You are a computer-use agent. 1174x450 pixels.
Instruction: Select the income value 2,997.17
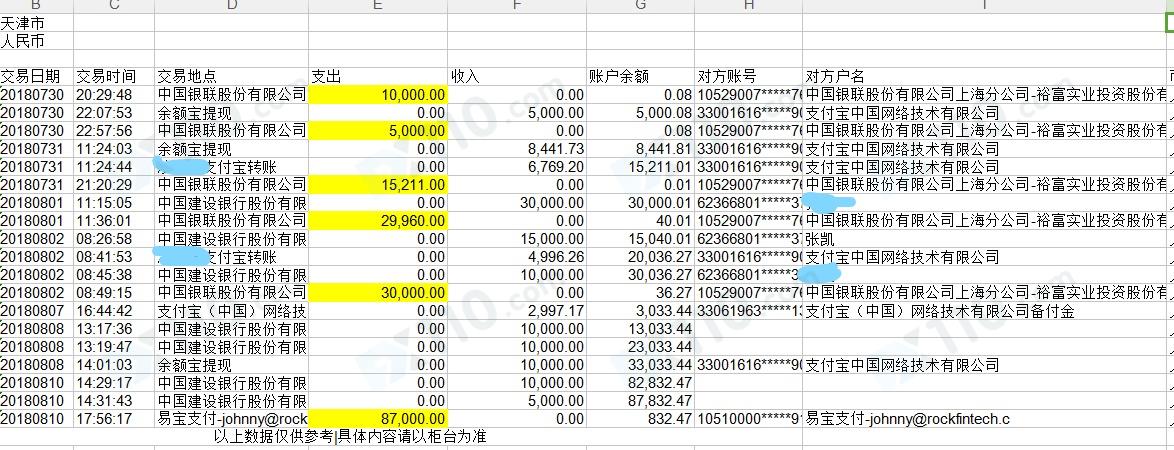pos(517,311)
